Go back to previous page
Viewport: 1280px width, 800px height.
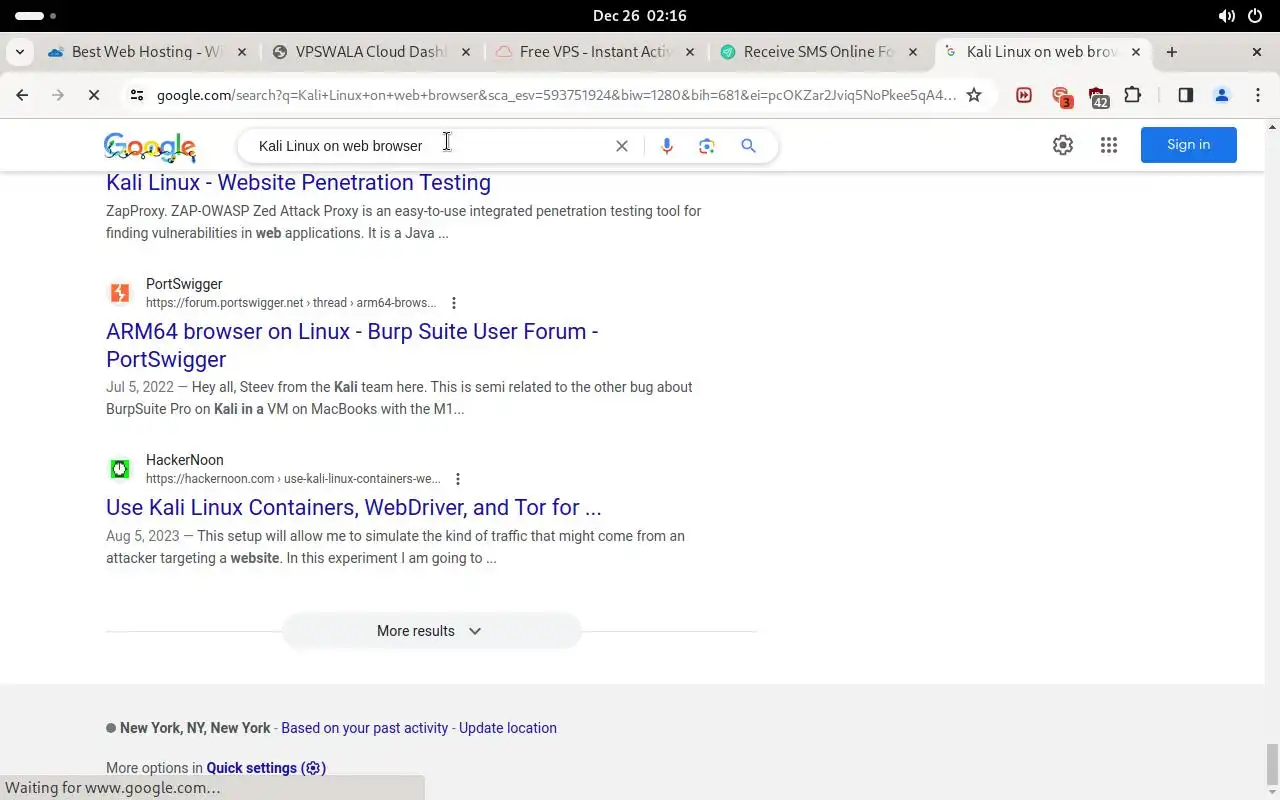(22, 95)
